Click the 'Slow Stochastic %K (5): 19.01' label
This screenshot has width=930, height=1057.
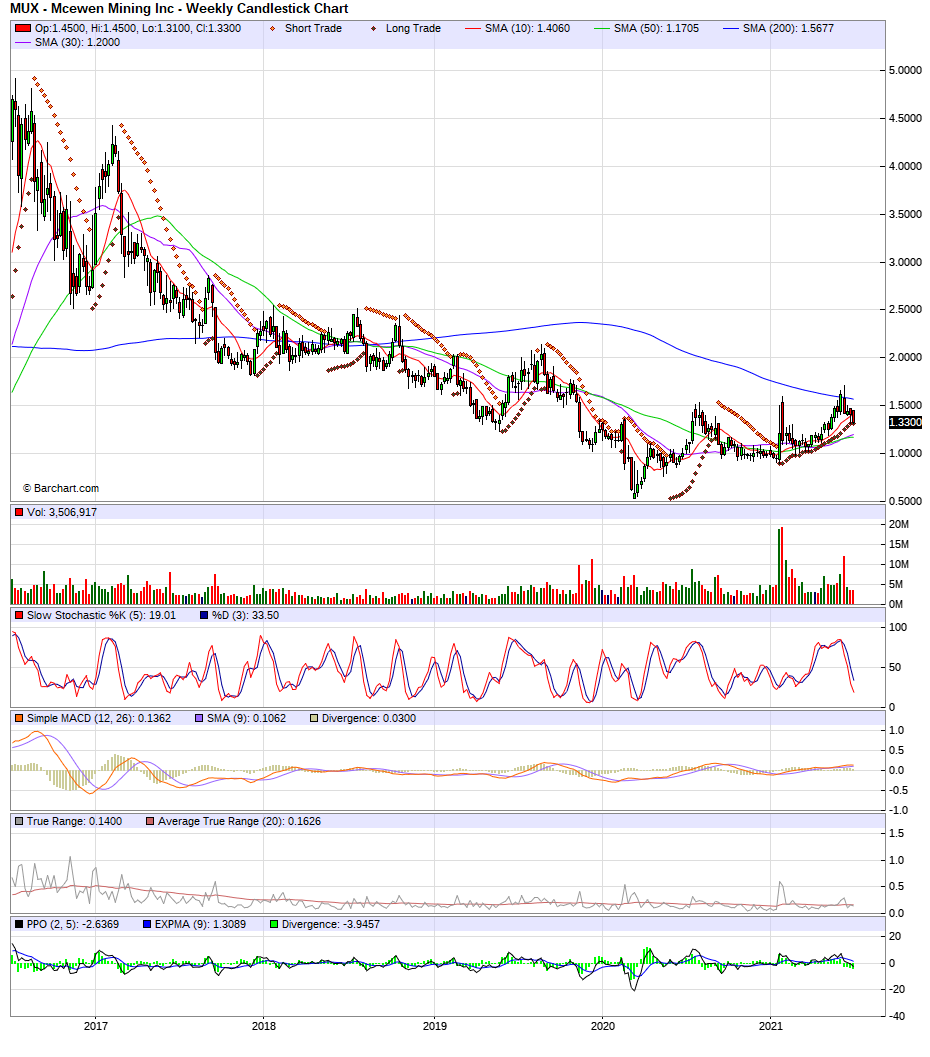tap(101, 615)
